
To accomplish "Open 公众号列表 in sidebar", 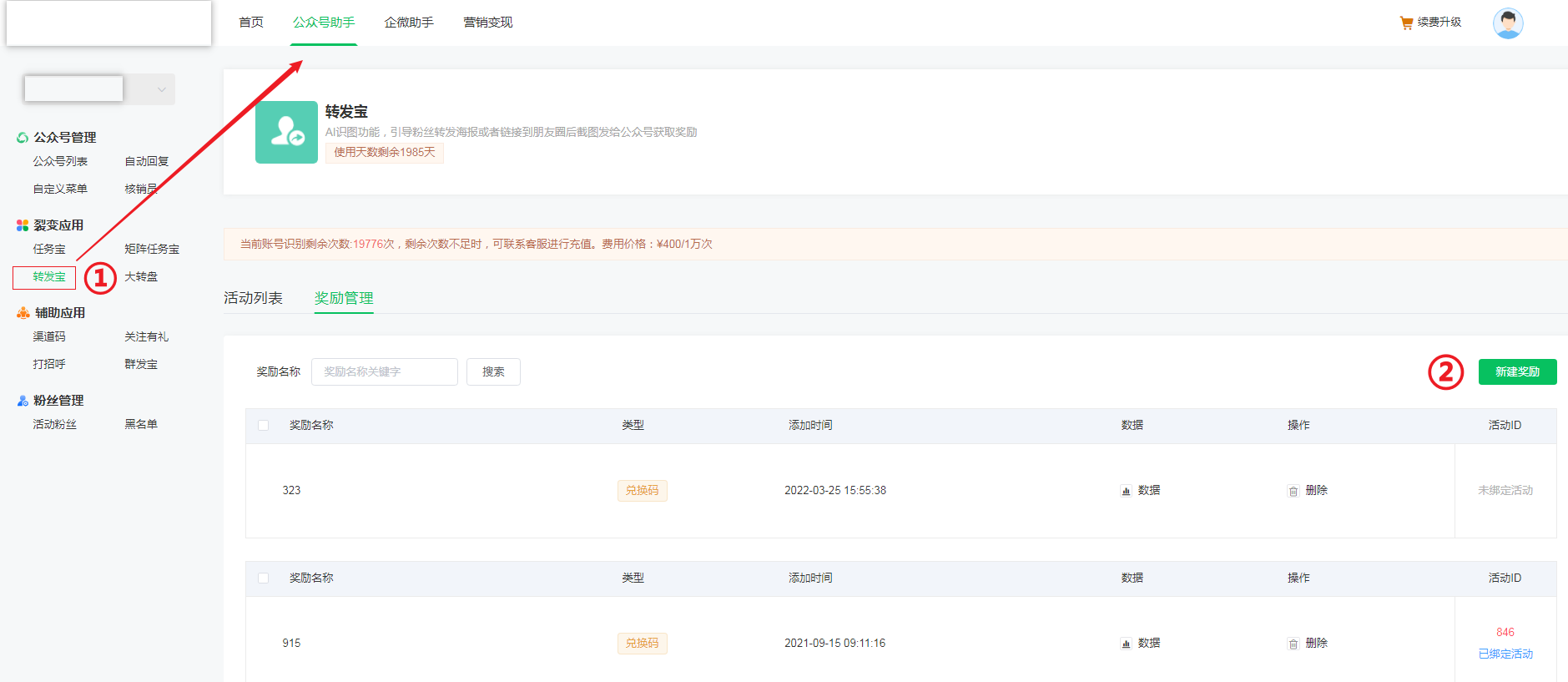I will tap(60, 162).
